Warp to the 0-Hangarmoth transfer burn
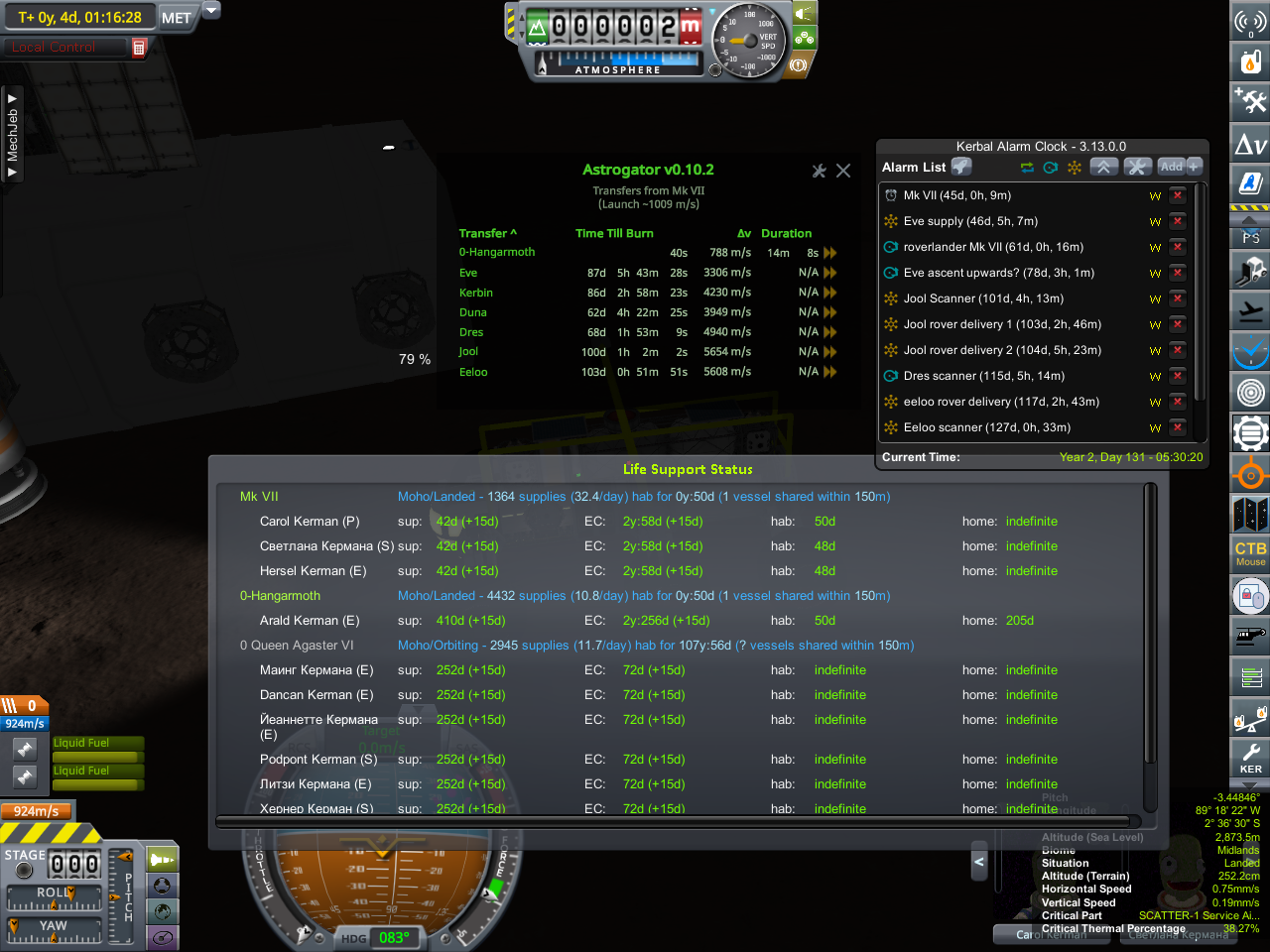 [830, 253]
